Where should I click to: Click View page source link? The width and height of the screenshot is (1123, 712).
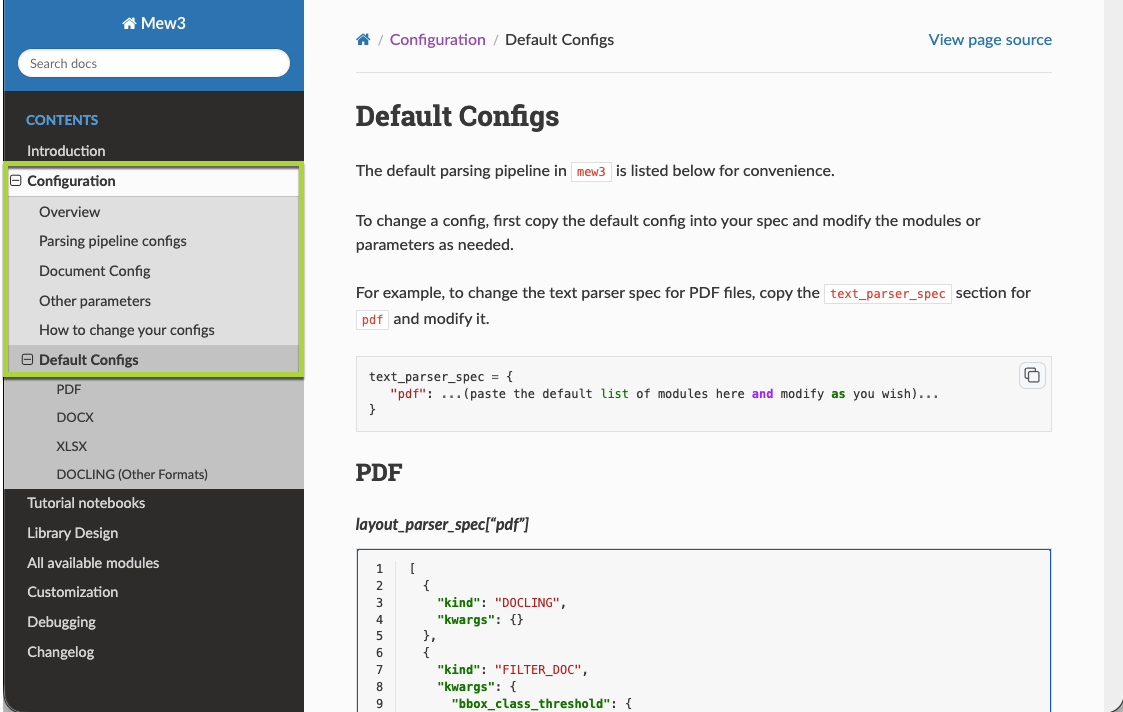tap(989, 40)
